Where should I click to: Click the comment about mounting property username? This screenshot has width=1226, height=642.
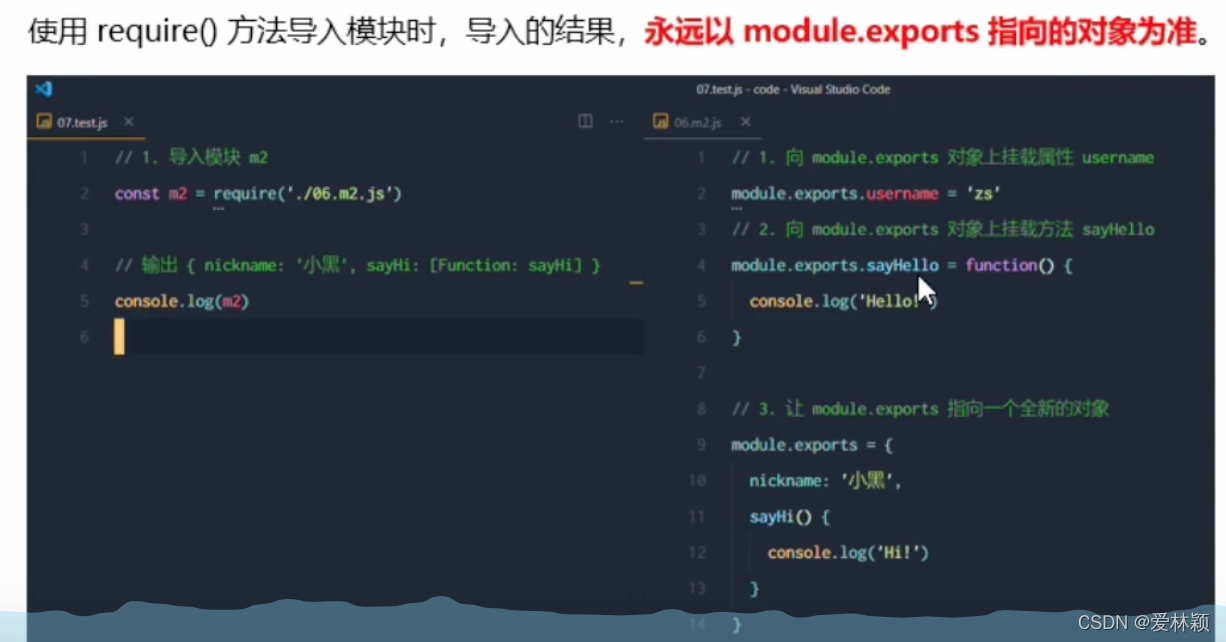(943, 158)
